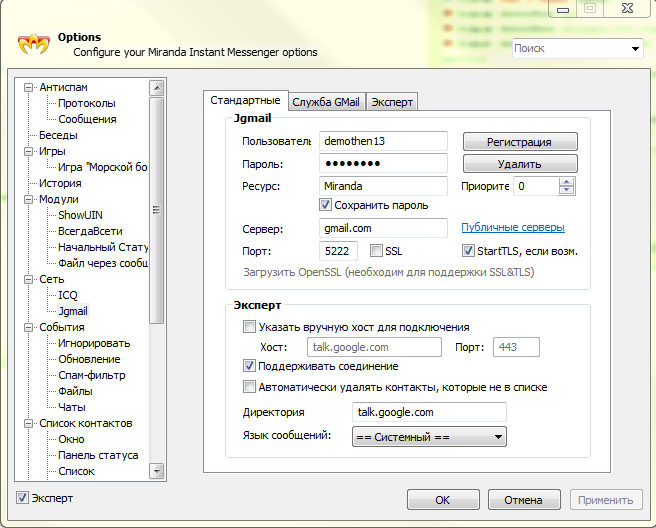
Task: Click inside the Поиск search box
Action: (571, 49)
